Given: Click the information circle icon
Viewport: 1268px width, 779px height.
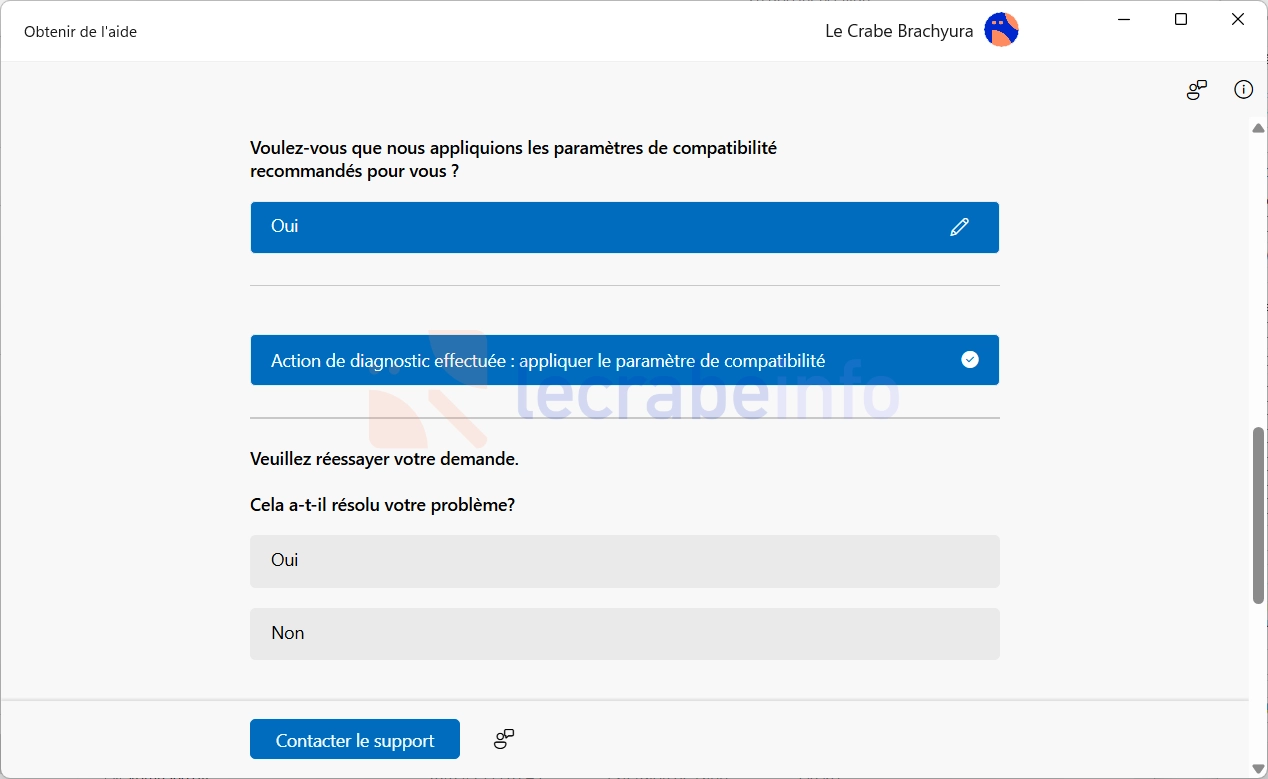Looking at the screenshot, I should pyautogui.click(x=1243, y=90).
